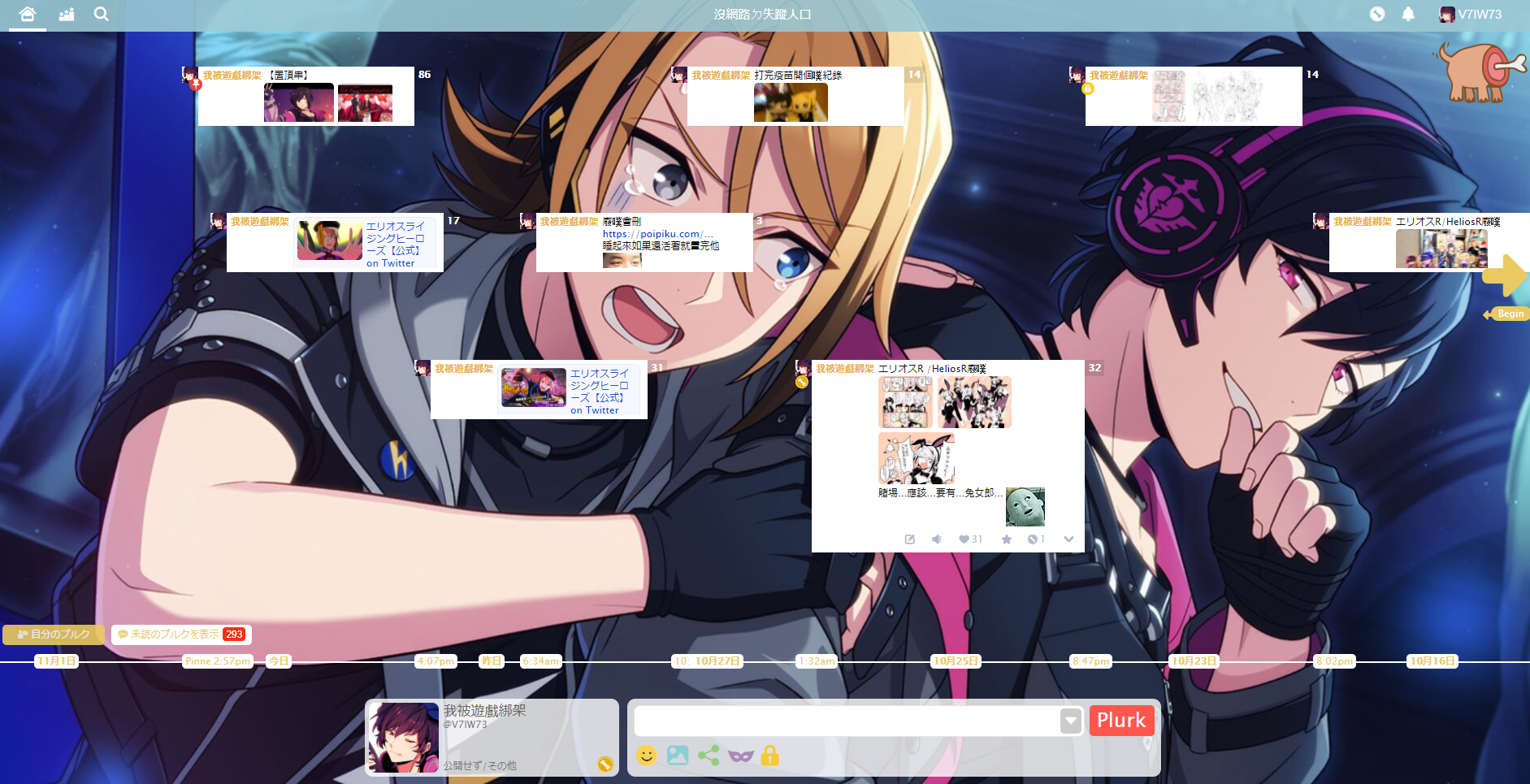Mute the expanded plurk
The width and height of the screenshot is (1530, 784).
pyautogui.click(x=937, y=539)
